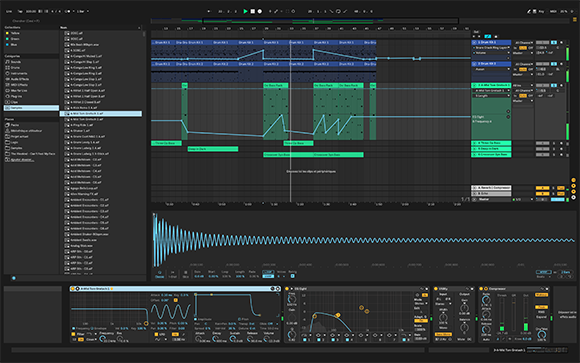Open the 1 Bar quantization menu
This screenshot has width=580, height=363.
click(82, 11)
